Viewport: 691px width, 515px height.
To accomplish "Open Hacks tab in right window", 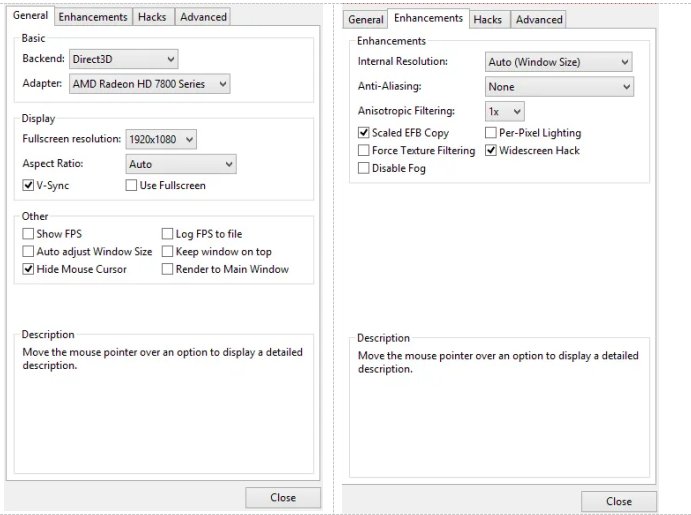I will (488, 19).
